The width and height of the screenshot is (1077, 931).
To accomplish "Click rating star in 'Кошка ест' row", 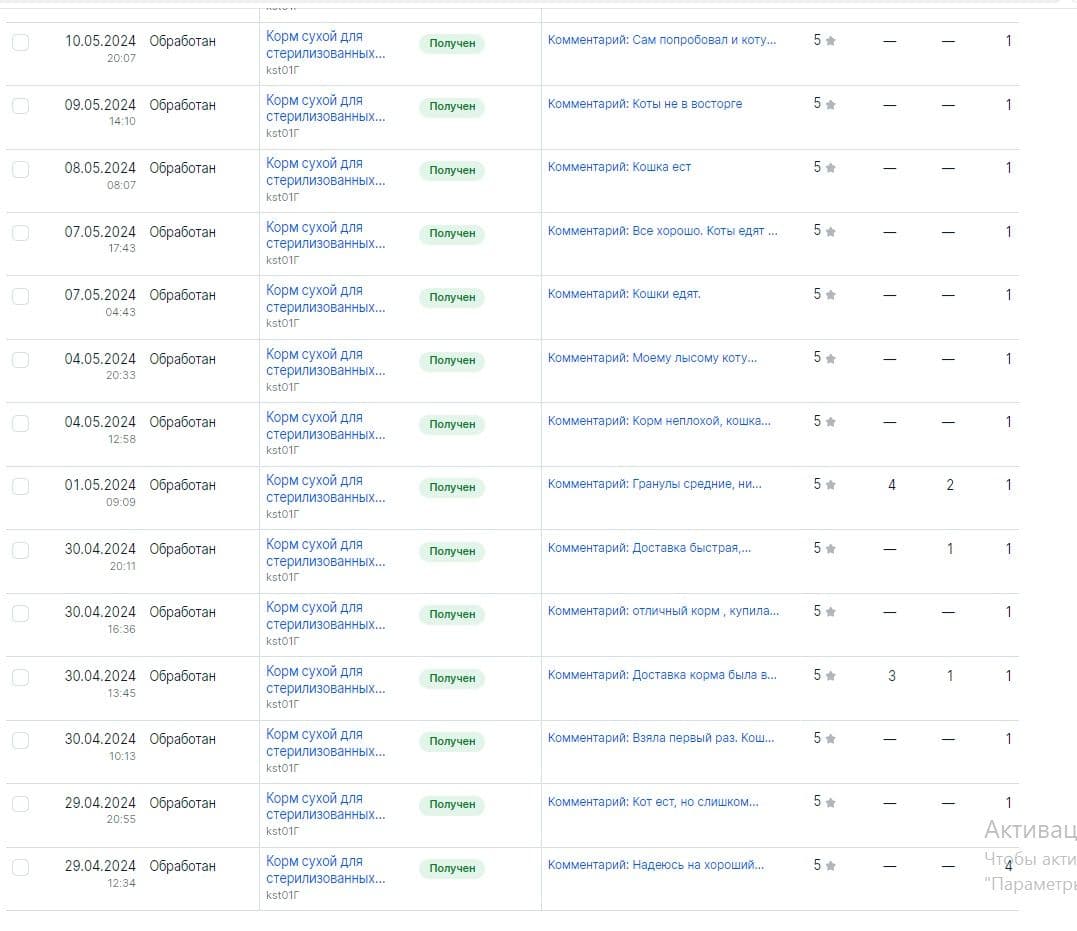I will point(830,168).
